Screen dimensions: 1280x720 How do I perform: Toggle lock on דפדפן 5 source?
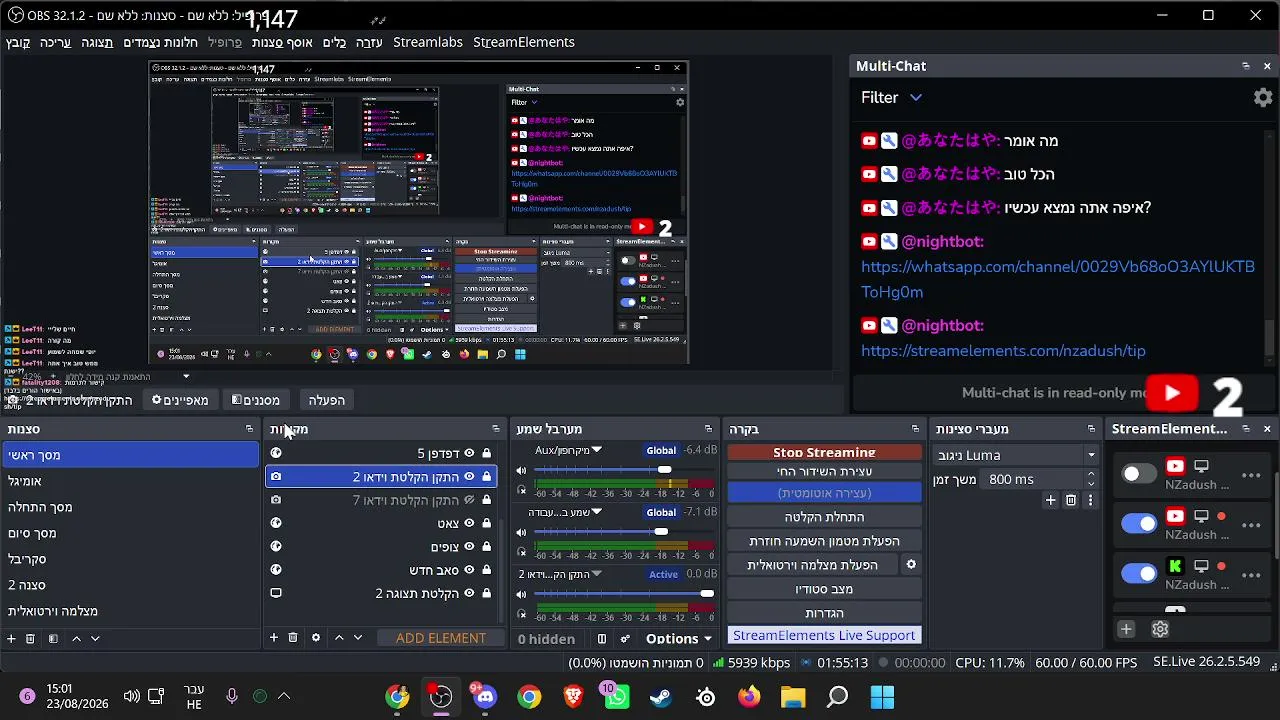tap(487, 453)
